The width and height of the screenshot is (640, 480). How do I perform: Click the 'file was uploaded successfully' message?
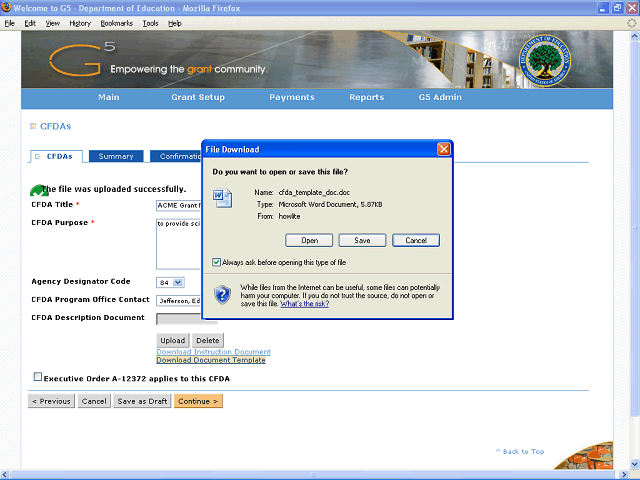click(x=114, y=189)
